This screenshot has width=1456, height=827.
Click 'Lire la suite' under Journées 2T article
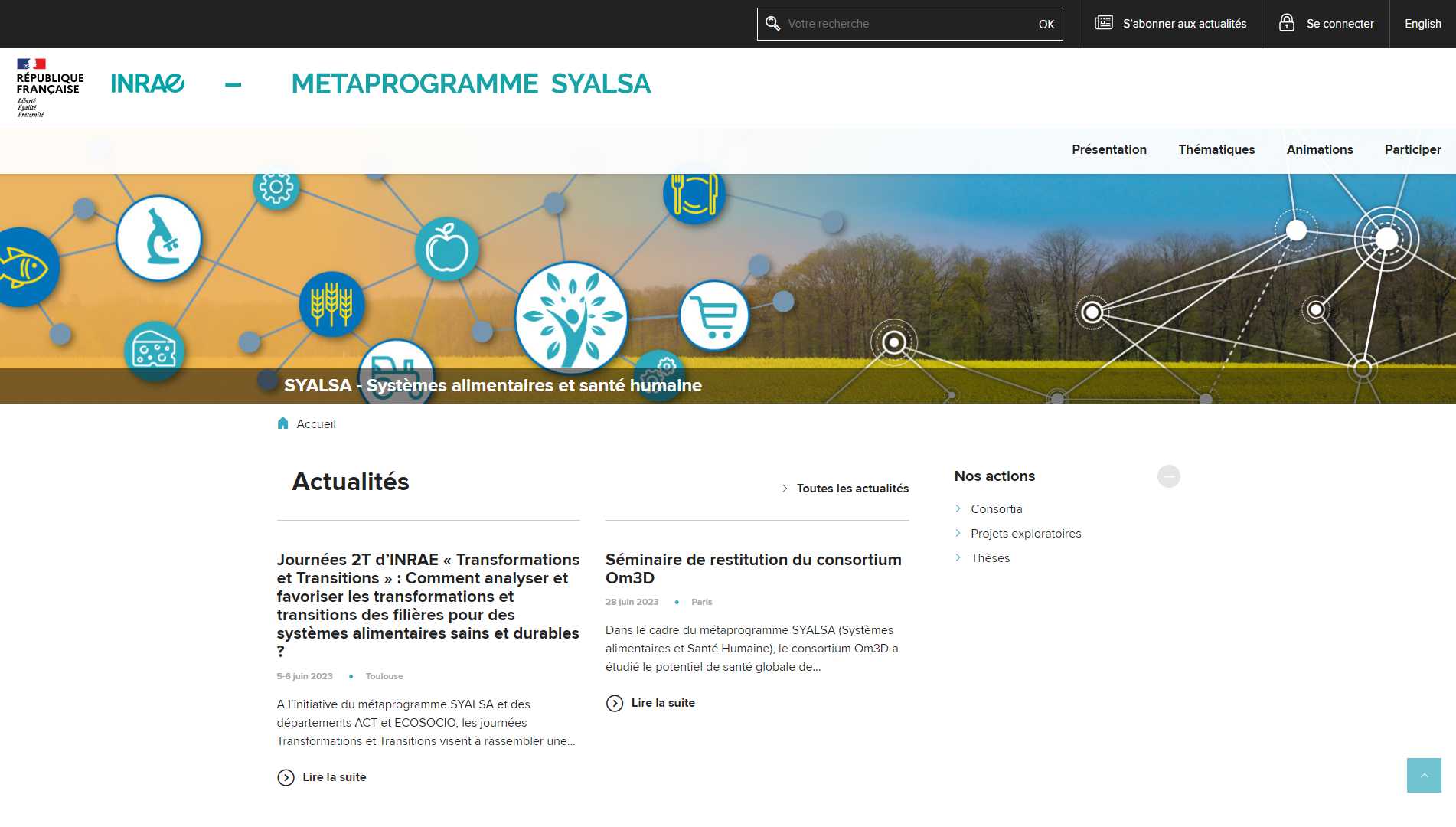[x=334, y=777]
